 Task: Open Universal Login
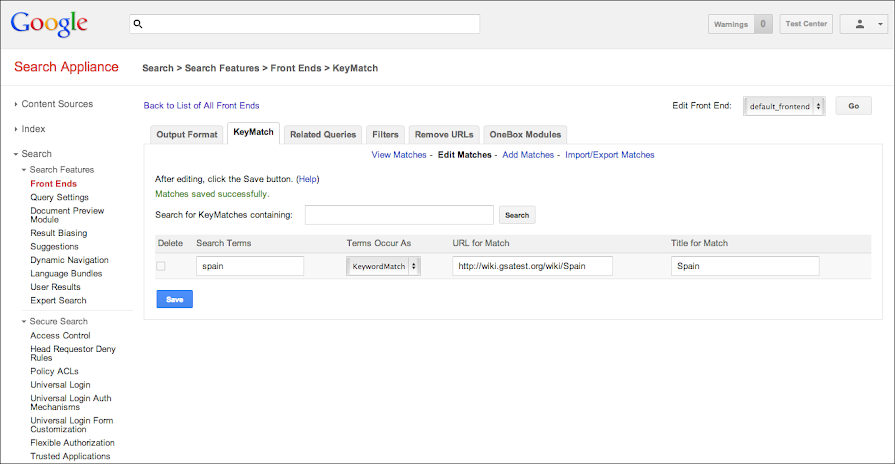(60, 385)
